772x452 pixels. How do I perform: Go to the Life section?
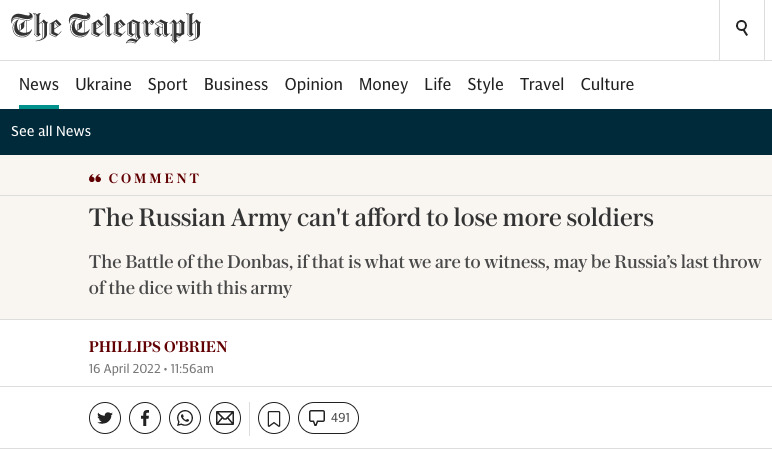[x=438, y=84]
